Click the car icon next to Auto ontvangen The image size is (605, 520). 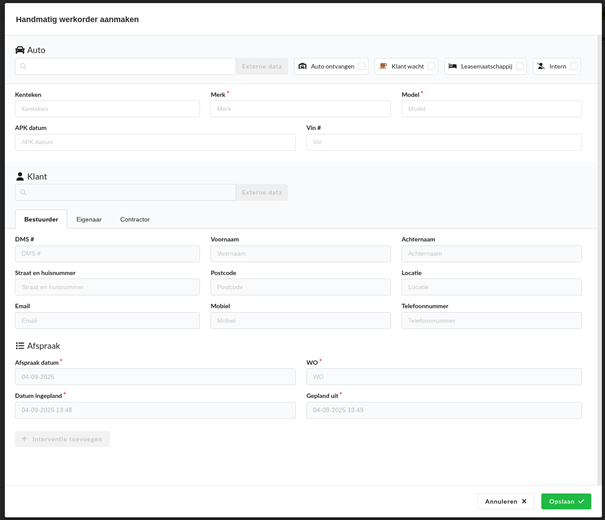coord(303,66)
